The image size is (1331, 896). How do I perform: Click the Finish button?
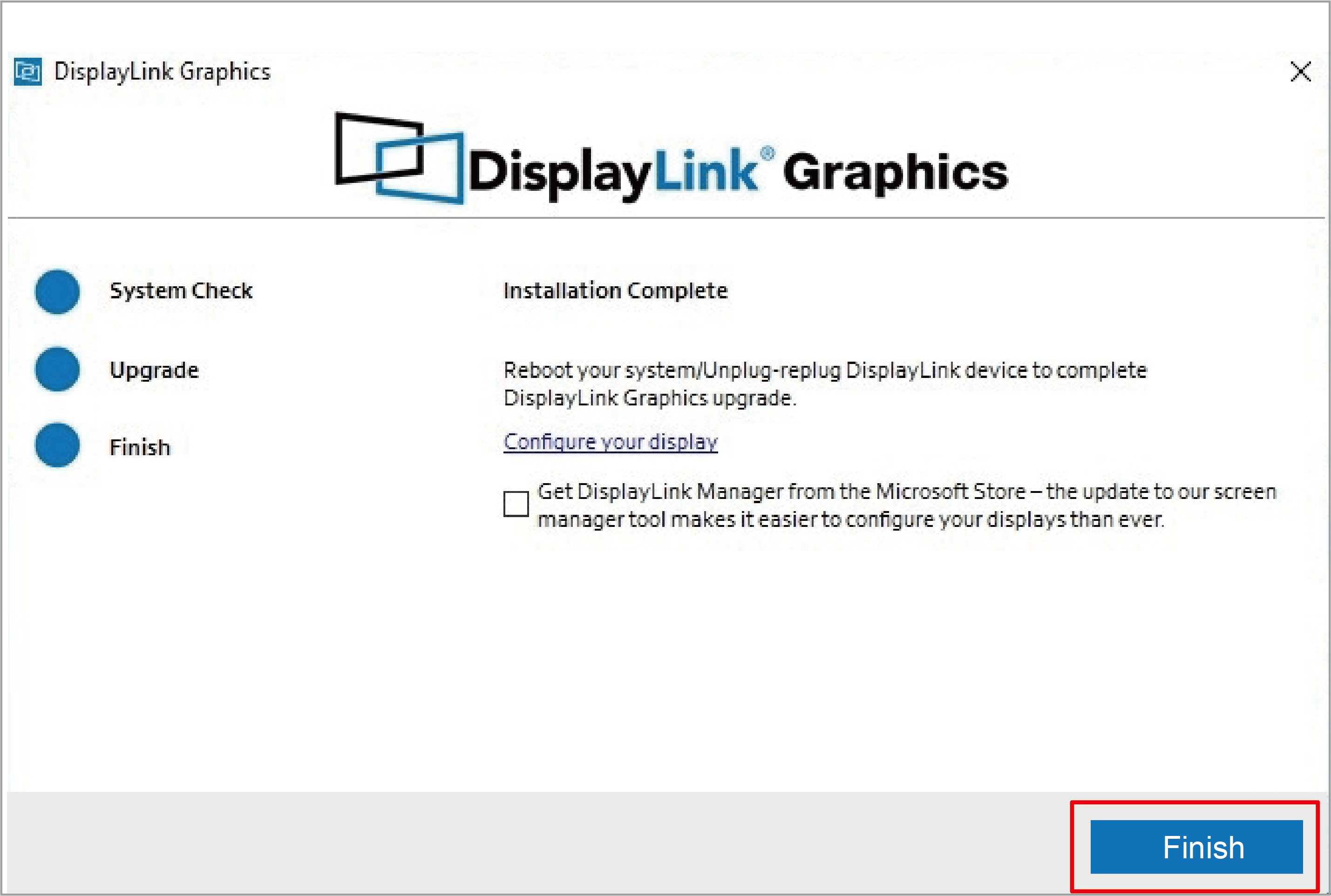tap(1196, 847)
